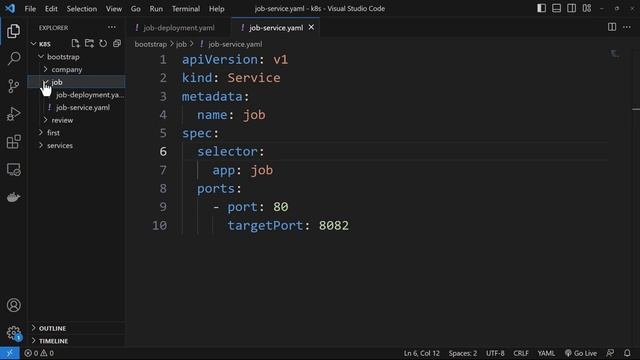The height and width of the screenshot is (360, 640).
Task: Open the Terminal menu
Action: (x=186, y=9)
